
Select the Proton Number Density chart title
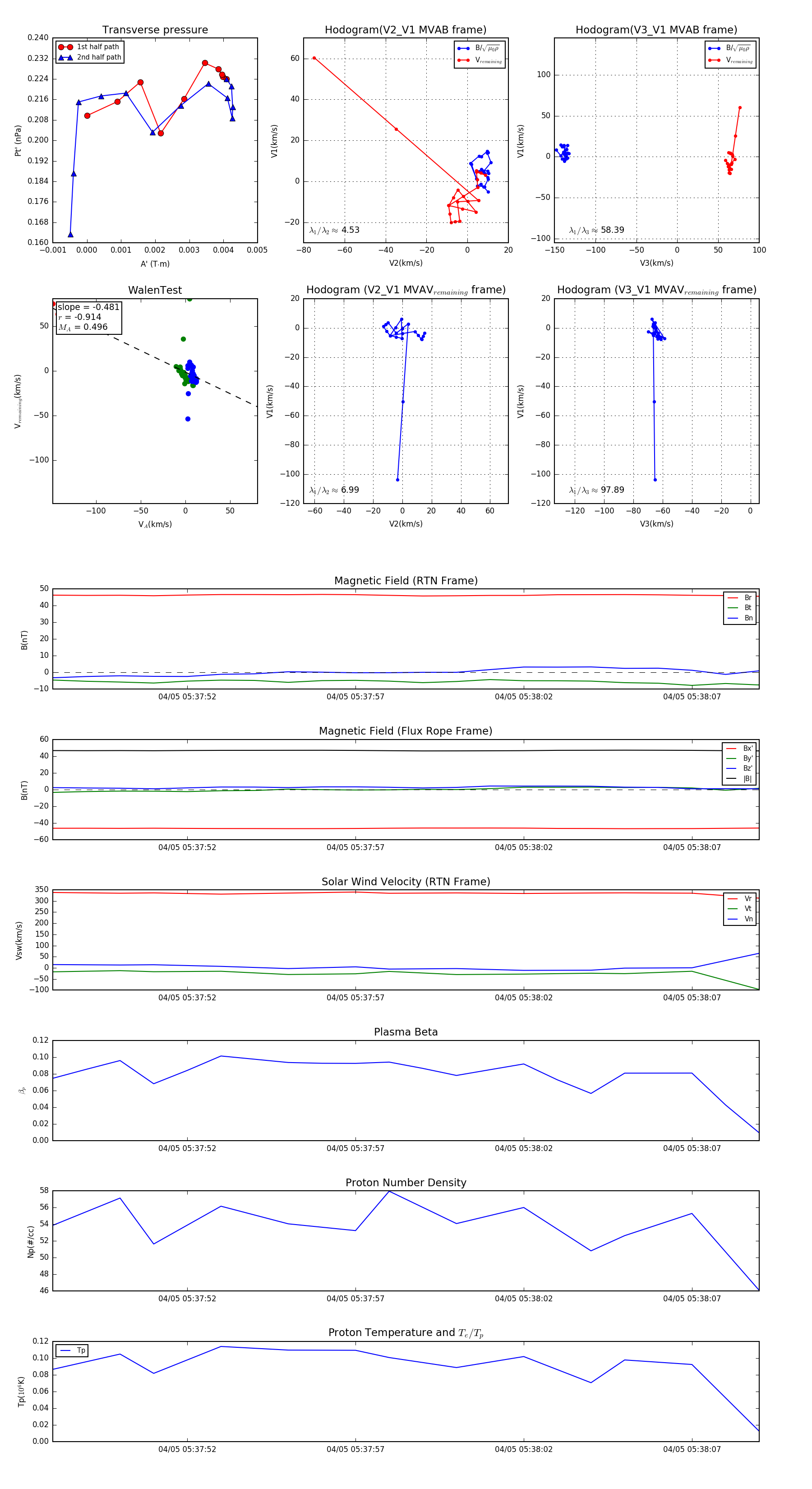[x=406, y=1183]
